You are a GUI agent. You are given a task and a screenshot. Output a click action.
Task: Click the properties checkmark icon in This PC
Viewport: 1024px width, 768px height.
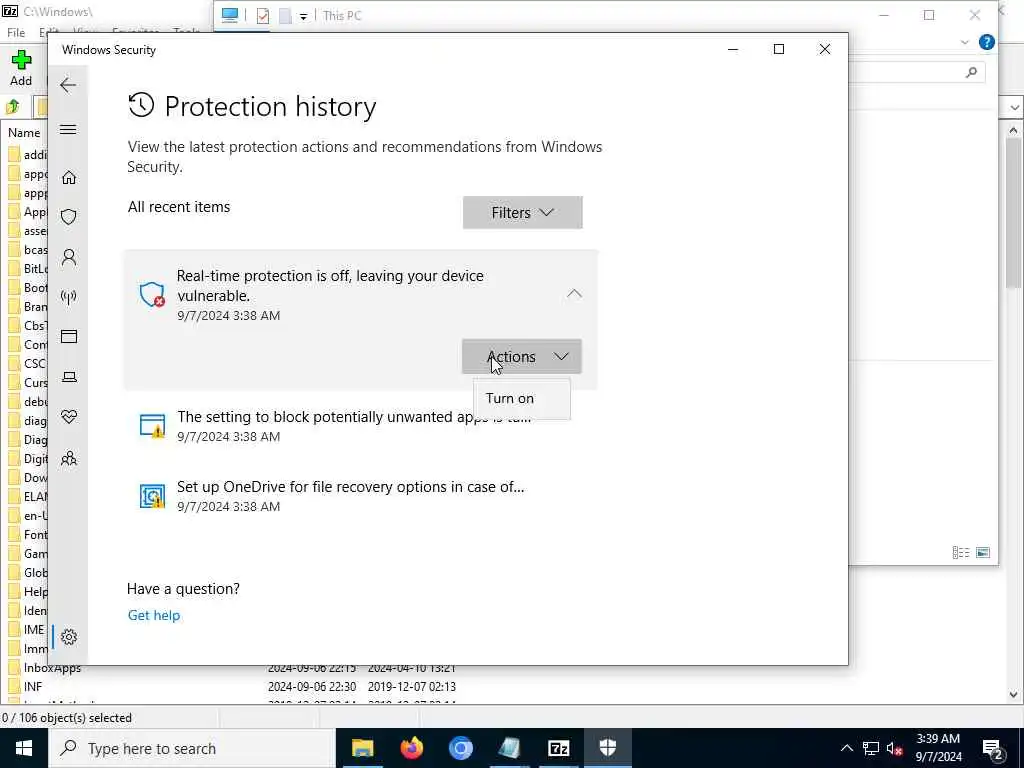pyautogui.click(x=263, y=16)
